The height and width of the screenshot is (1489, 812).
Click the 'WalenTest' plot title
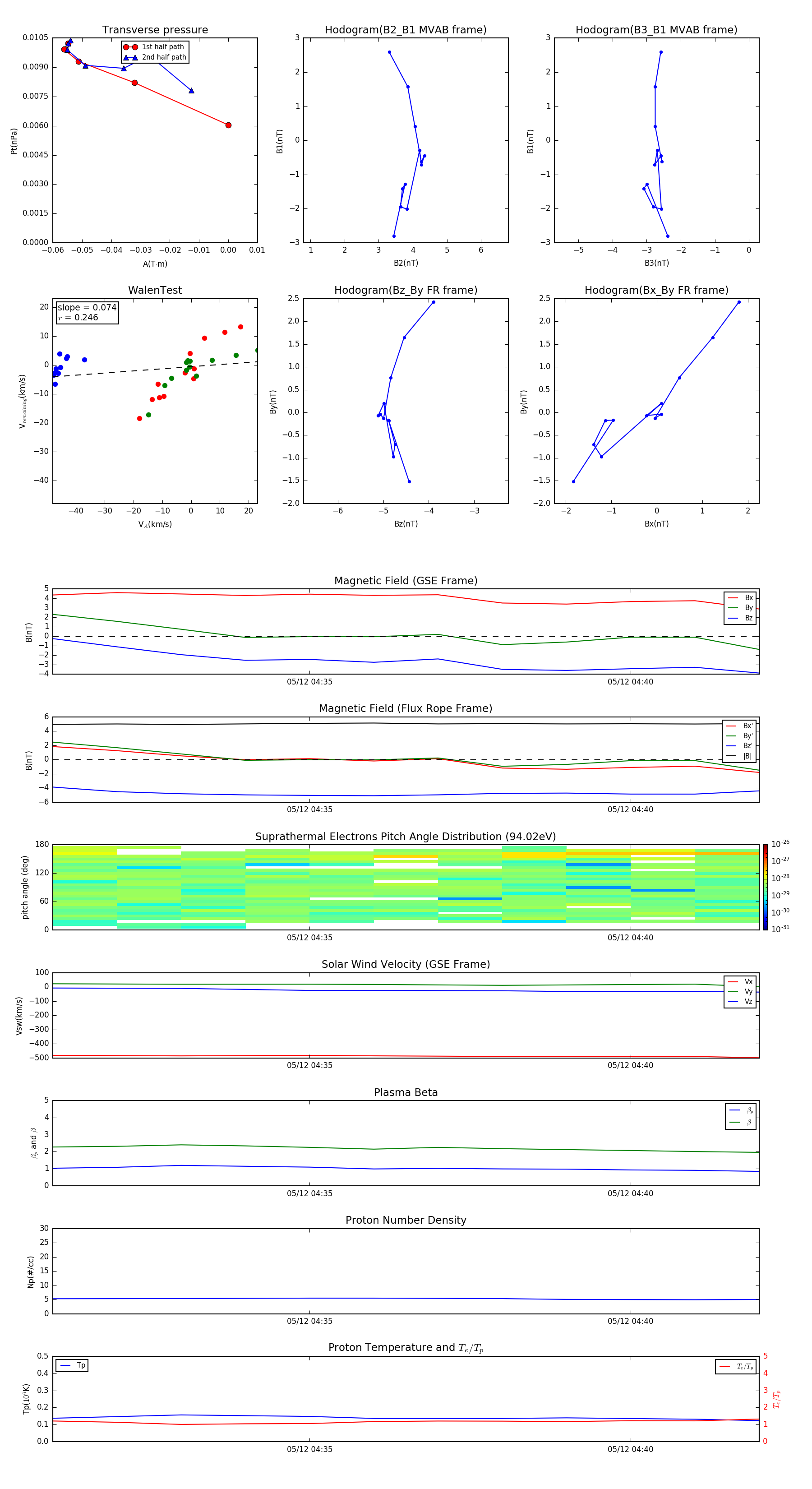[x=155, y=290]
